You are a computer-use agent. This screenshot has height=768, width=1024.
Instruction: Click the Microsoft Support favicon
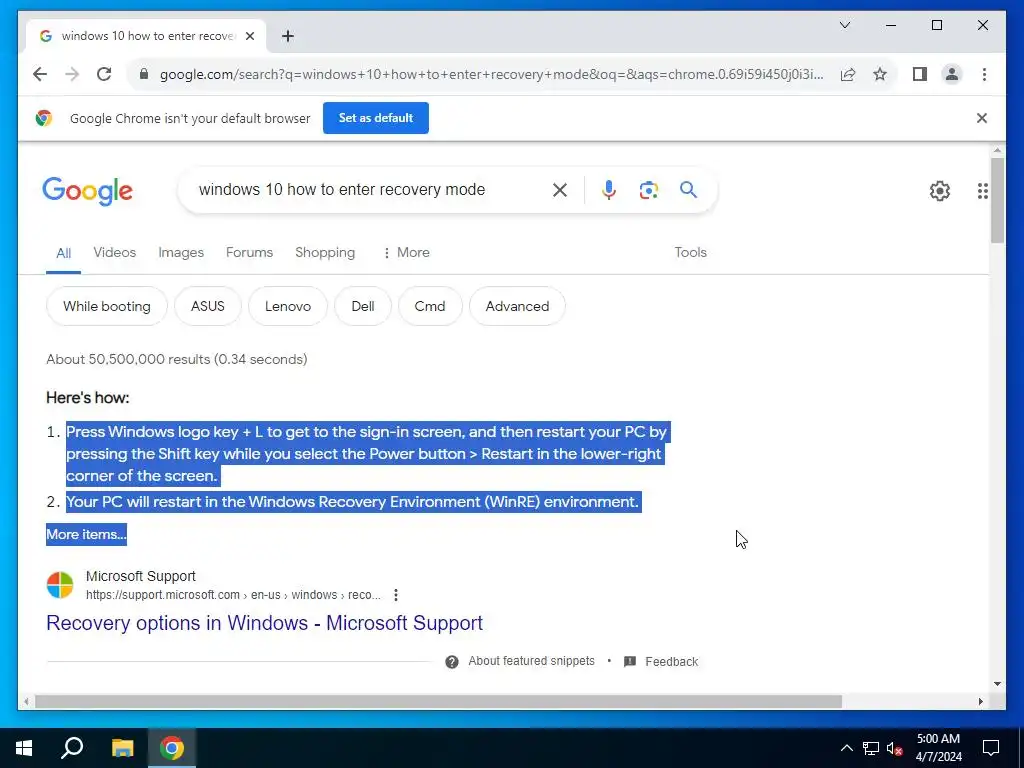pyautogui.click(x=60, y=585)
